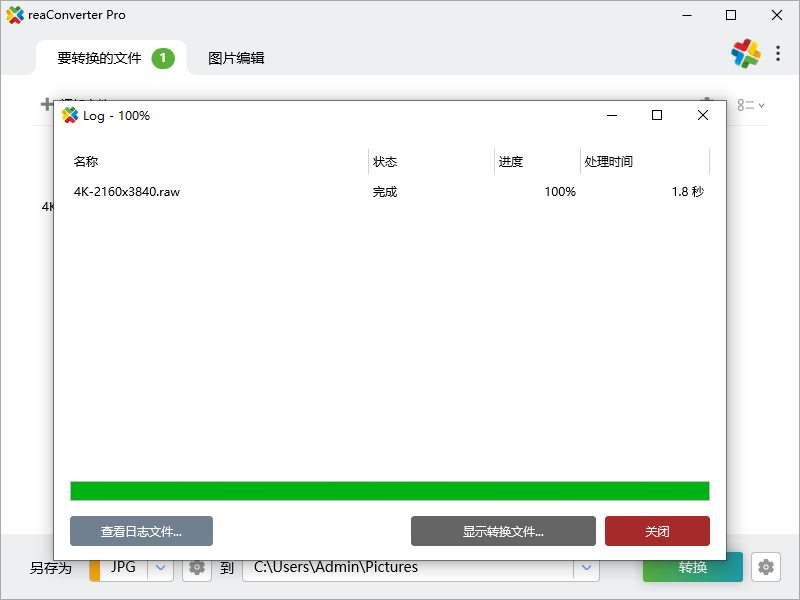
Task: Open the three-dot menu in reaConverter
Action: pos(778,54)
